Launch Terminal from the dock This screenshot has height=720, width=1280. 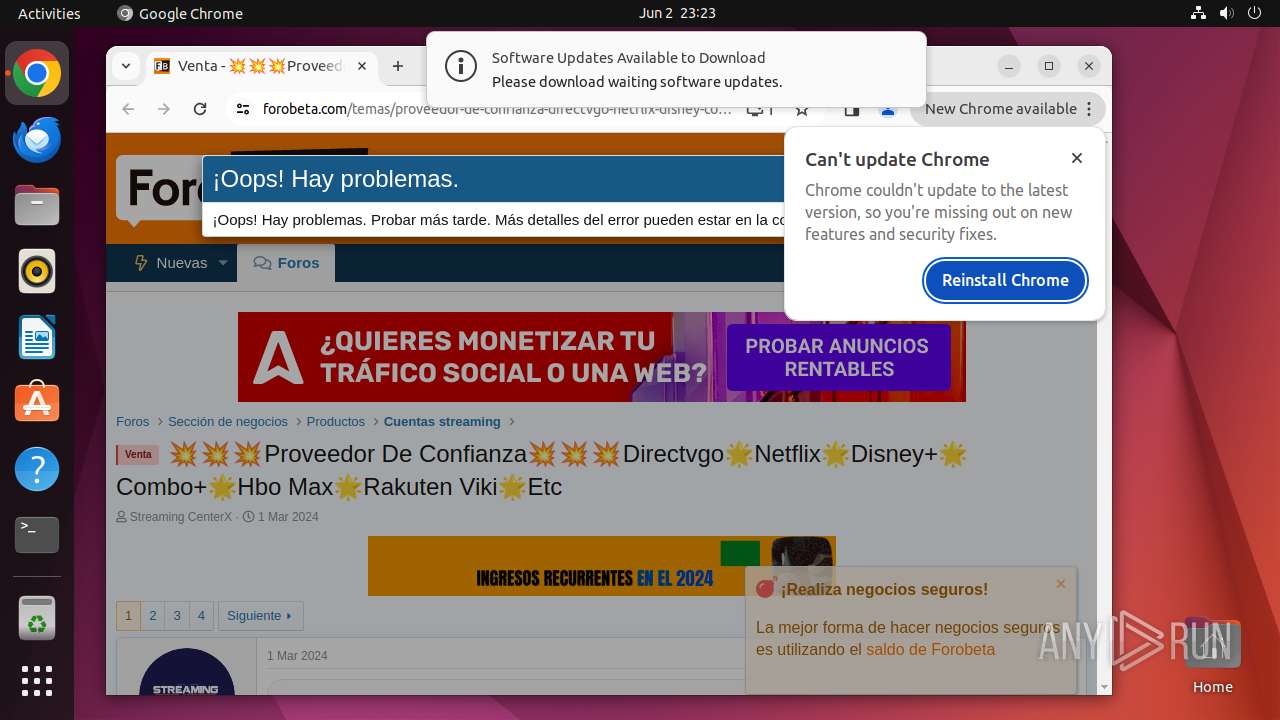[37, 535]
